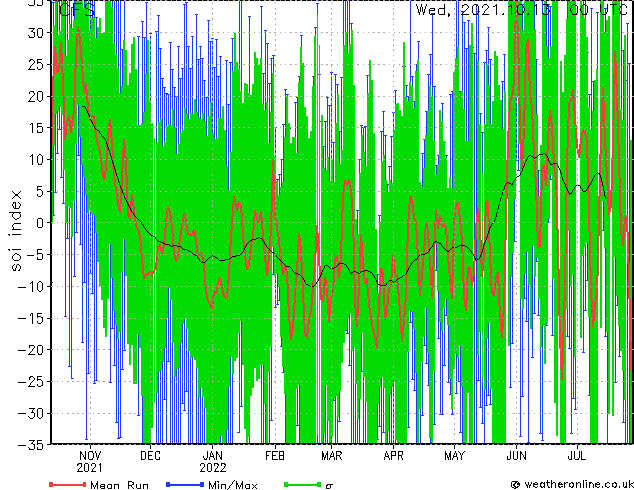Click the y-axis value 5

[40, 191]
